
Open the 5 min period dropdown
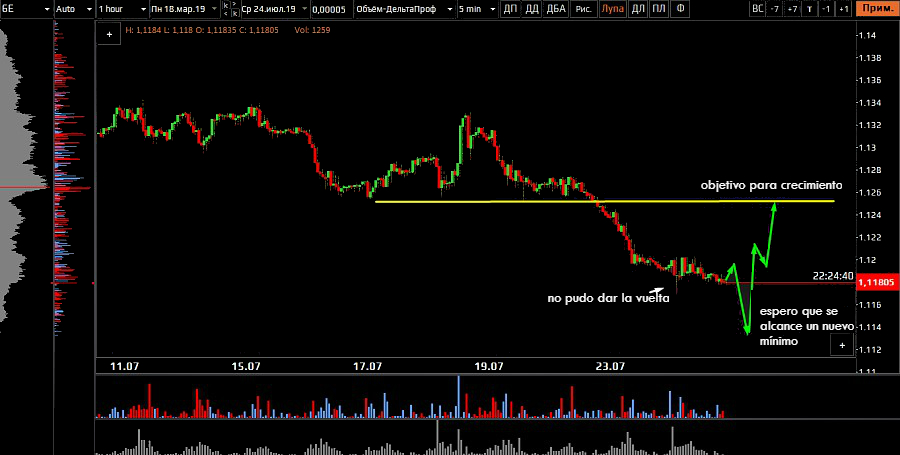coord(475,9)
